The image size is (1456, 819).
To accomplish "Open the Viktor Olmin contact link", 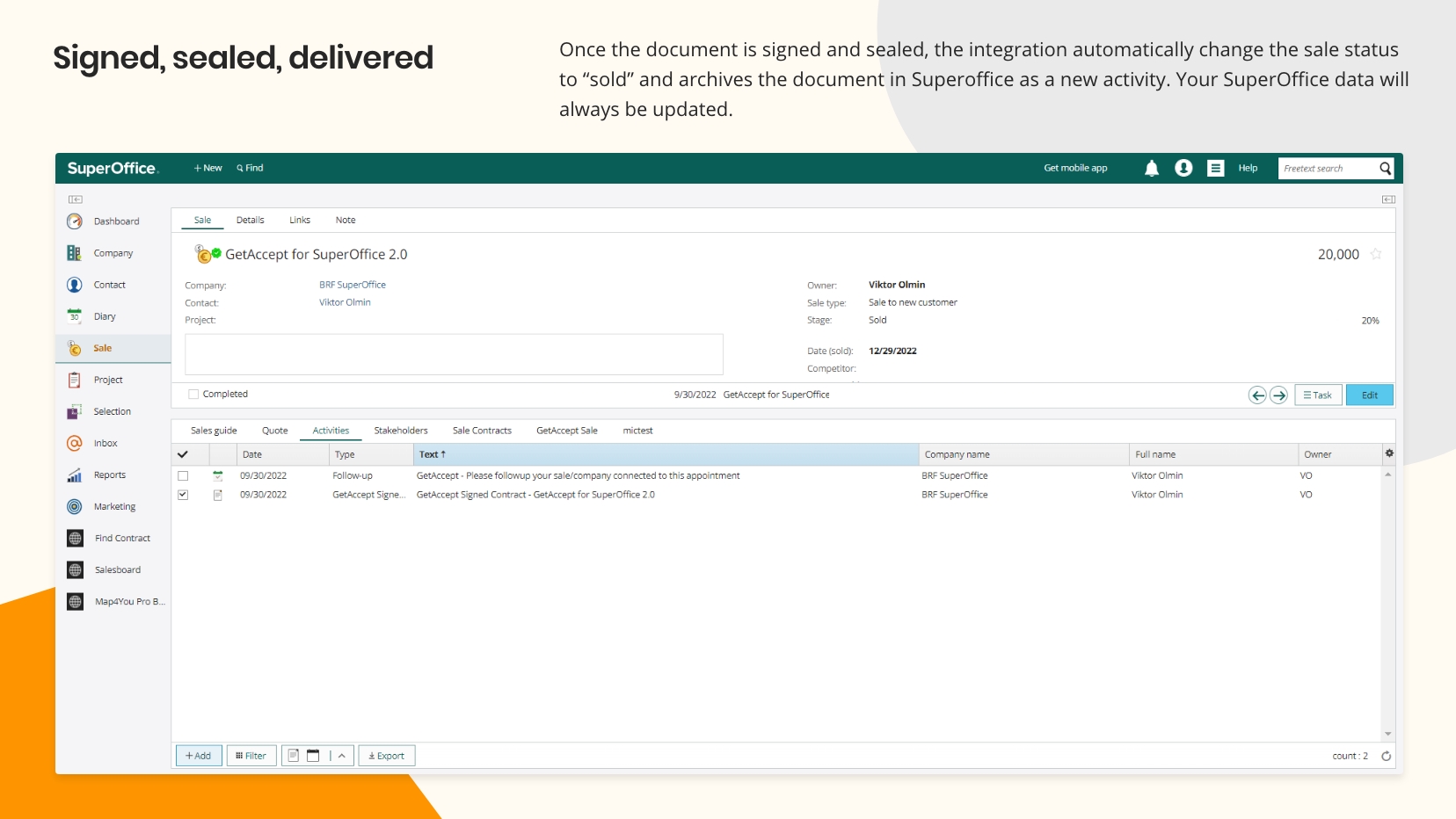I will click(x=345, y=302).
